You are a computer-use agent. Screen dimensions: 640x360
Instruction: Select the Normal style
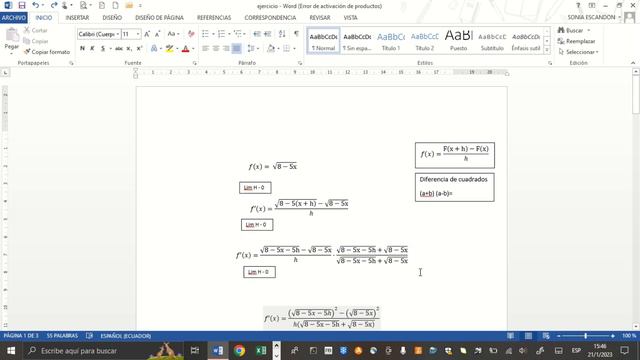click(323, 41)
